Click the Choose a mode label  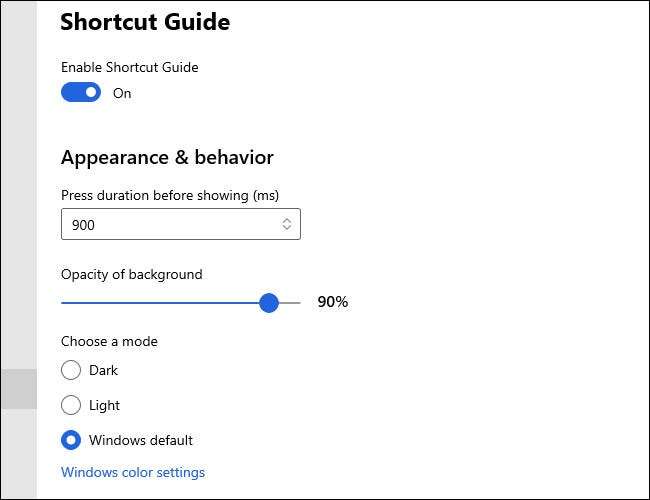click(x=109, y=341)
